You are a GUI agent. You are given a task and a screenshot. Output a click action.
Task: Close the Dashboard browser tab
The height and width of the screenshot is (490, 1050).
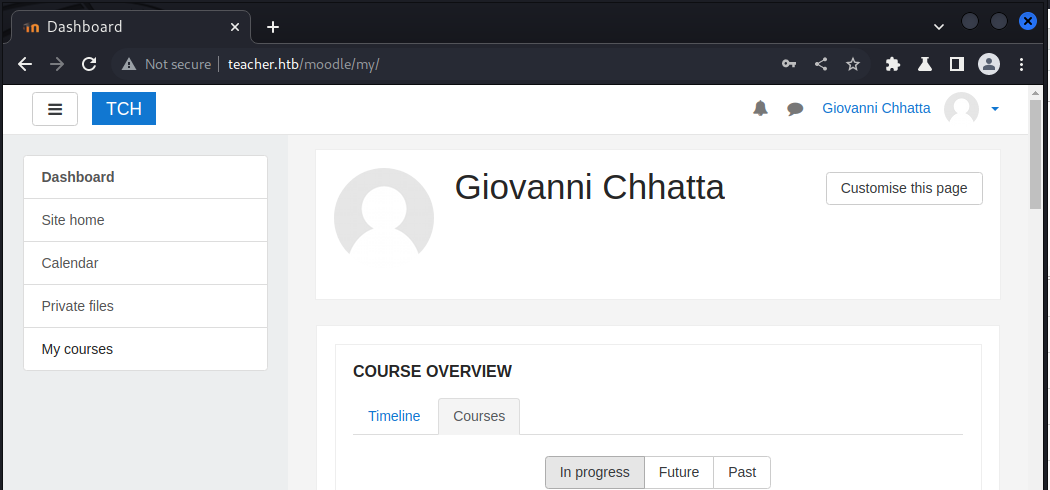click(x=235, y=27)
